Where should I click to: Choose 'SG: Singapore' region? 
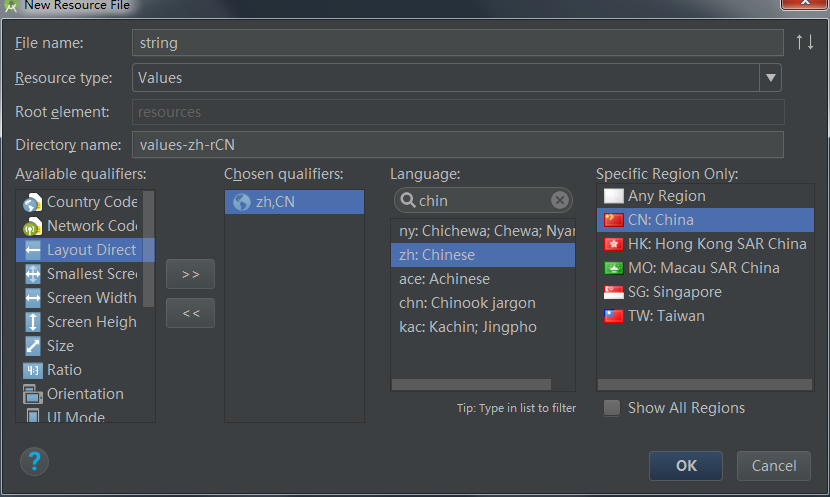(x=705, y=292)
